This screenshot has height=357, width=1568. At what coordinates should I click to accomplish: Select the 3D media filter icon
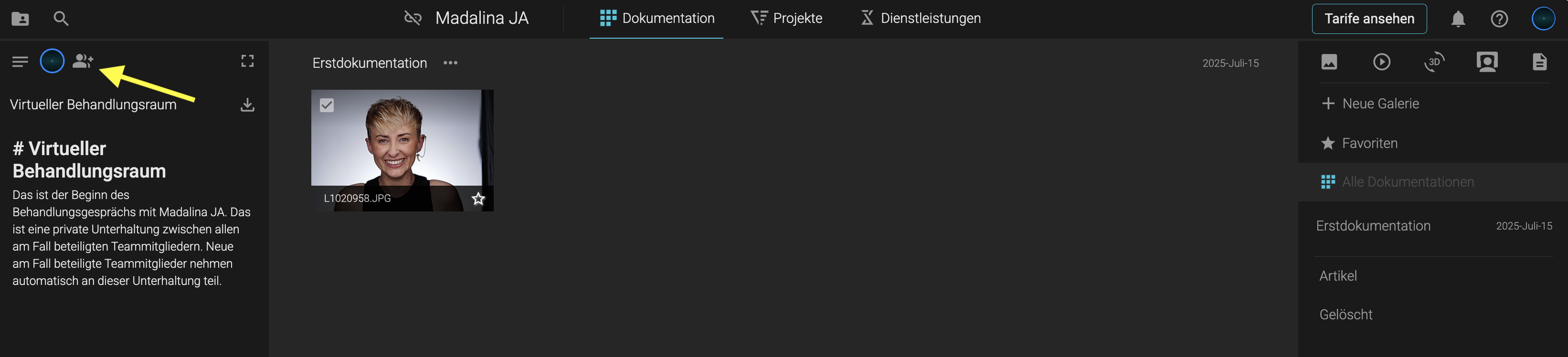coord(1434,62)
